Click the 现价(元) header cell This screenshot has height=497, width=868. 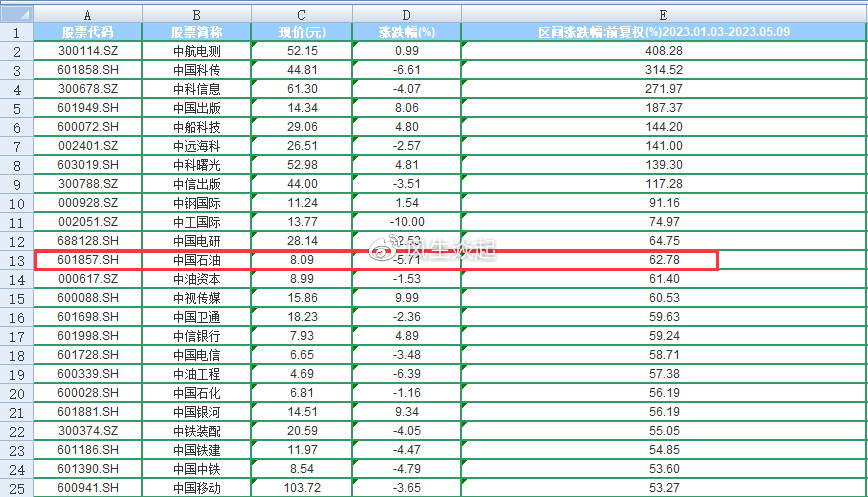coord(302,33)
